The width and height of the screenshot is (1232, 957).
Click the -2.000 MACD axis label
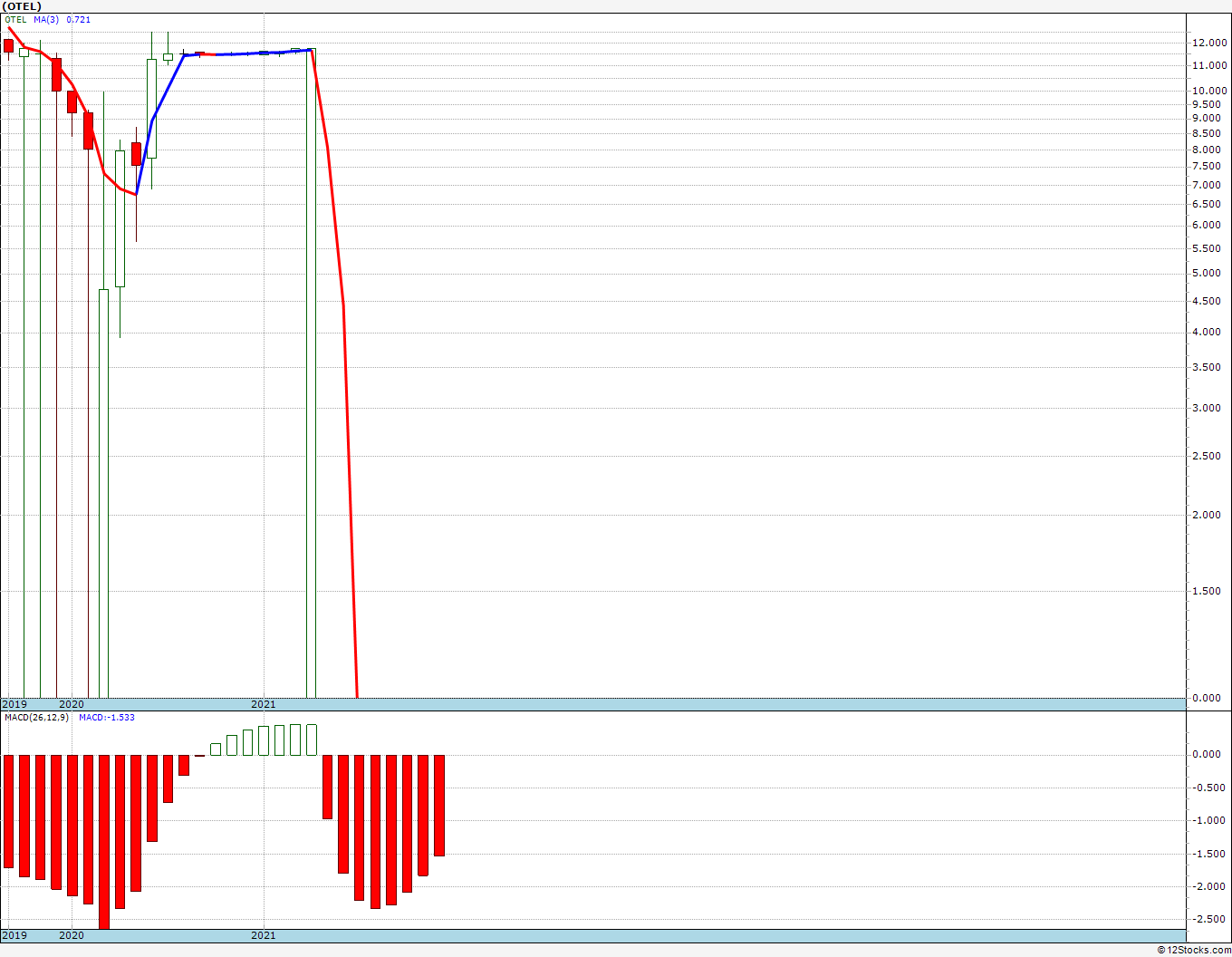1208,887
